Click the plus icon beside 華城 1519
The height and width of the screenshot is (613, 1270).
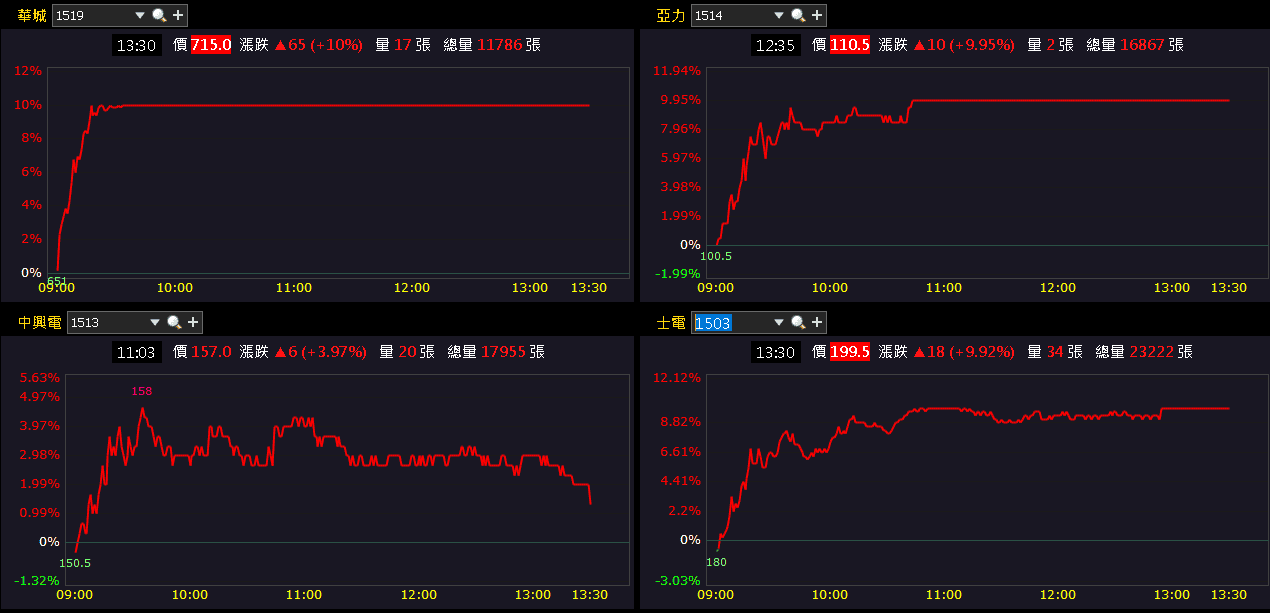coord(178,15)
